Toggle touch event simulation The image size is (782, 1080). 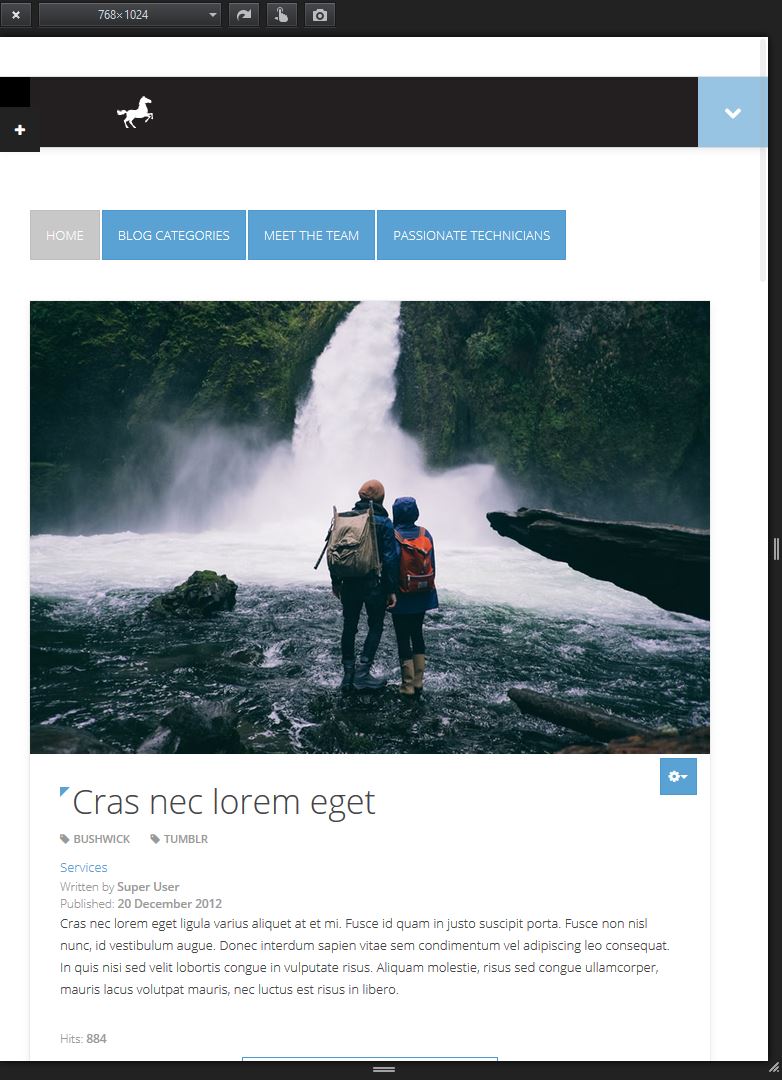point(282,14)
